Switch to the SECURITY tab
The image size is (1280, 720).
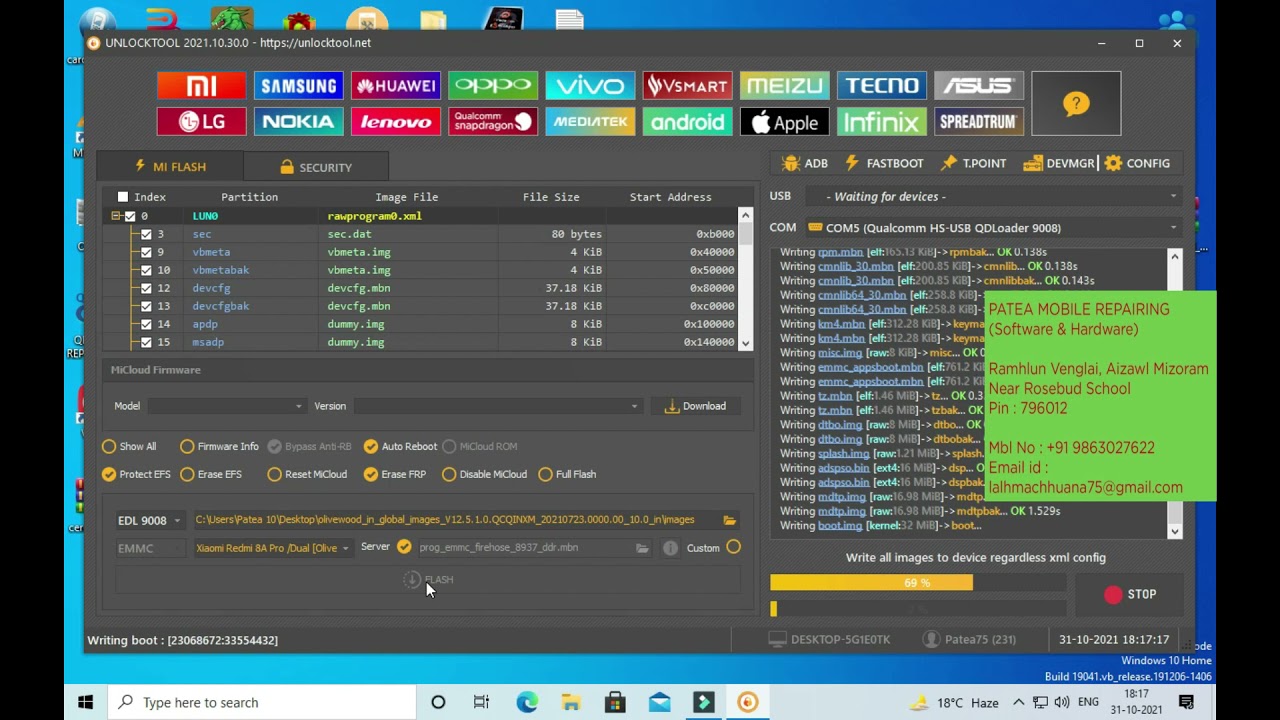(x=315, y=167)
